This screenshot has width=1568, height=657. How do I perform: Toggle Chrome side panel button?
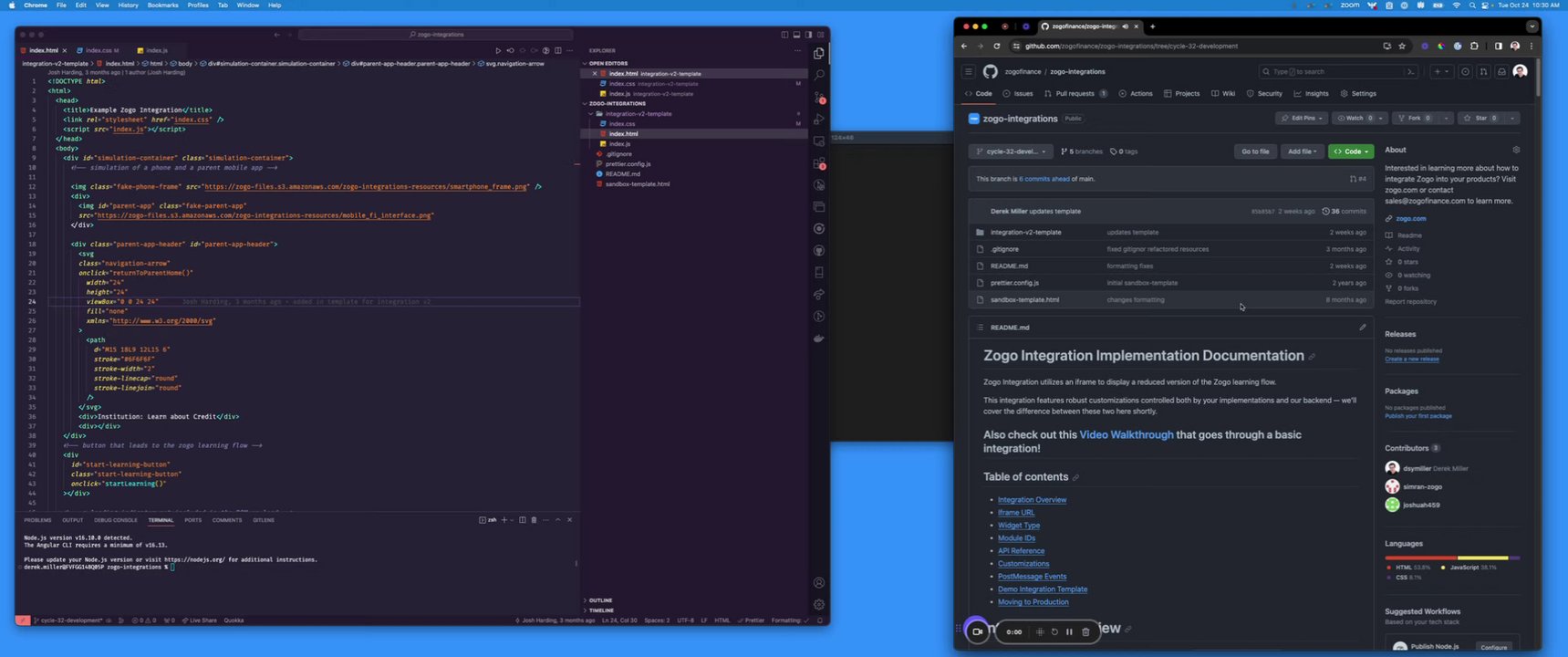click(1498, 46)
